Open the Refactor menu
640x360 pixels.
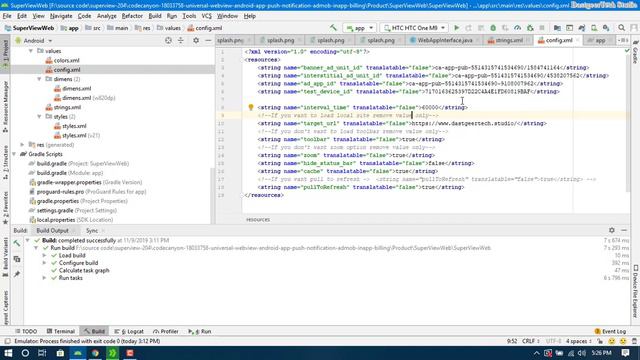pyautogui.click(x=132, y=16)
